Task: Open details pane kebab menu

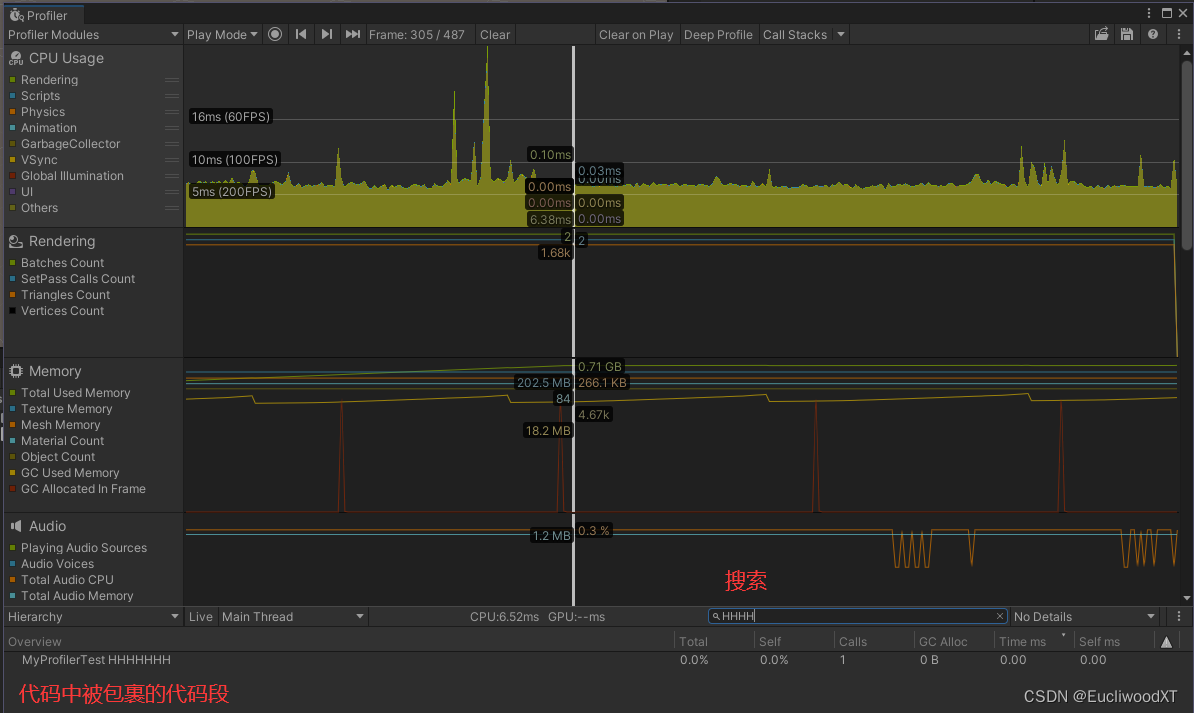Action: [x=1179, y=616]
